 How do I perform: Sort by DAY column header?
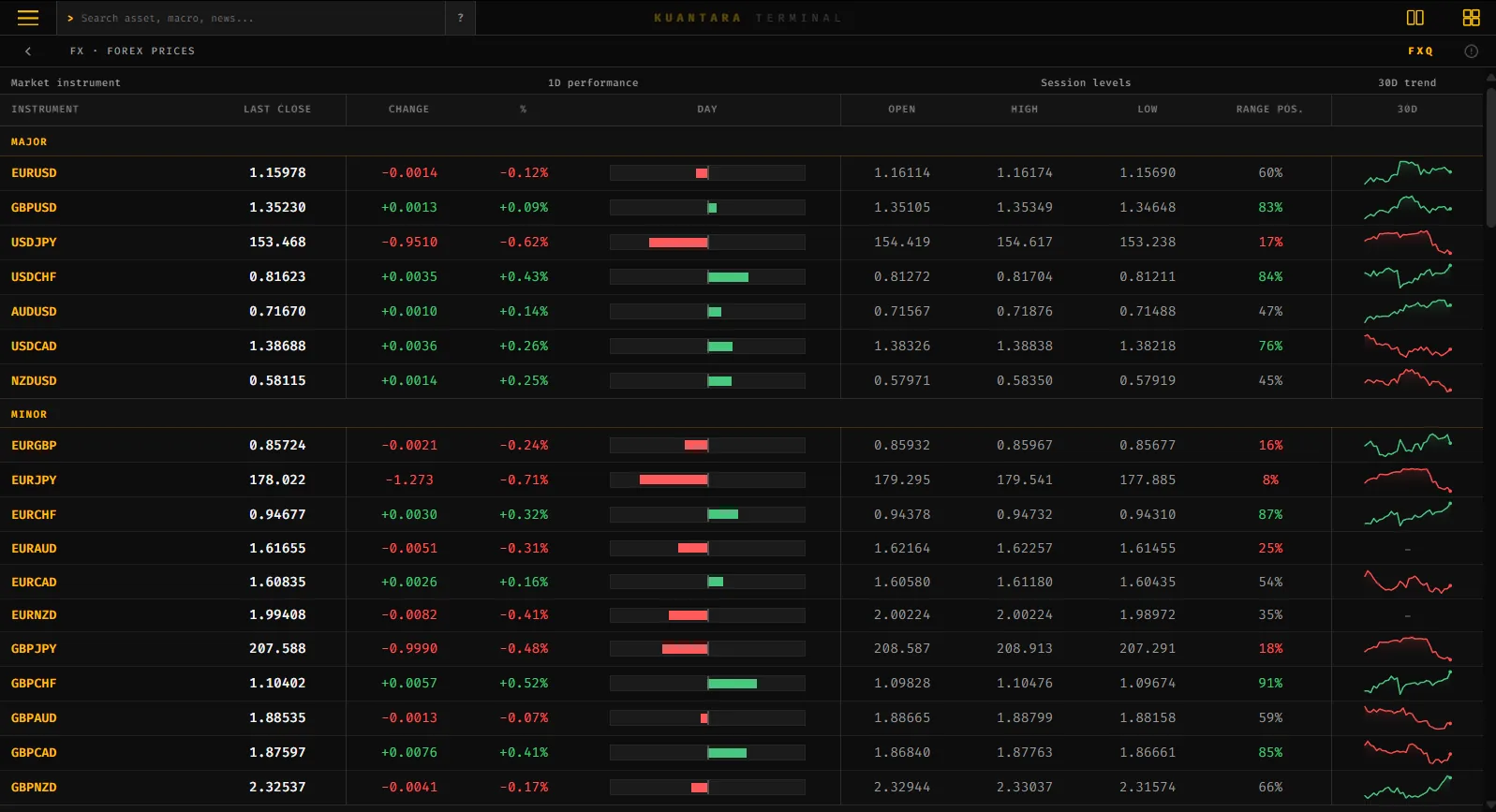[x=707, y=110]
